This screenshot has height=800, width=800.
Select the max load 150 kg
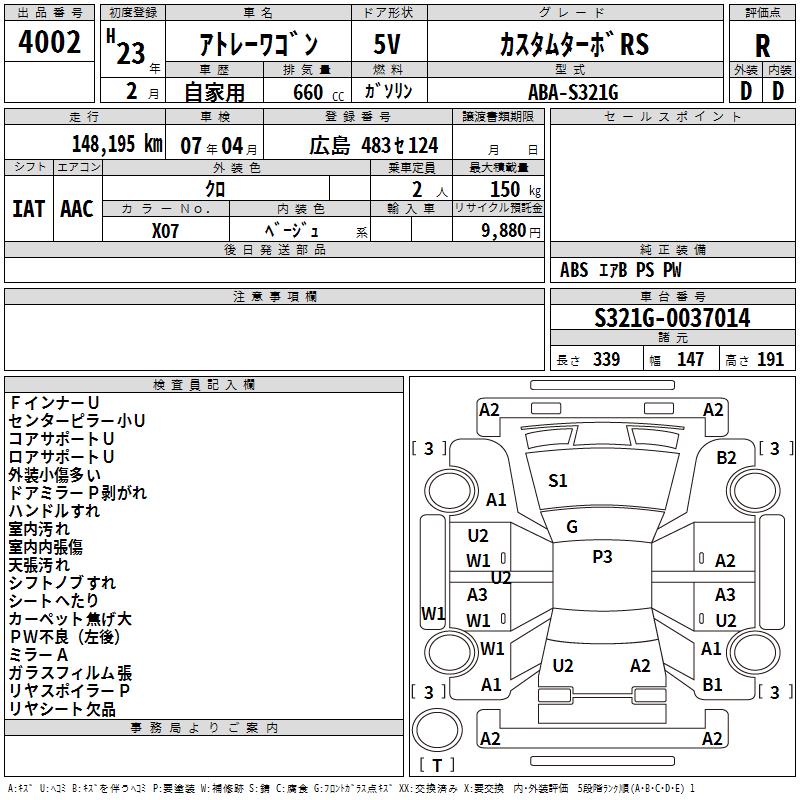tap(515, 190)
